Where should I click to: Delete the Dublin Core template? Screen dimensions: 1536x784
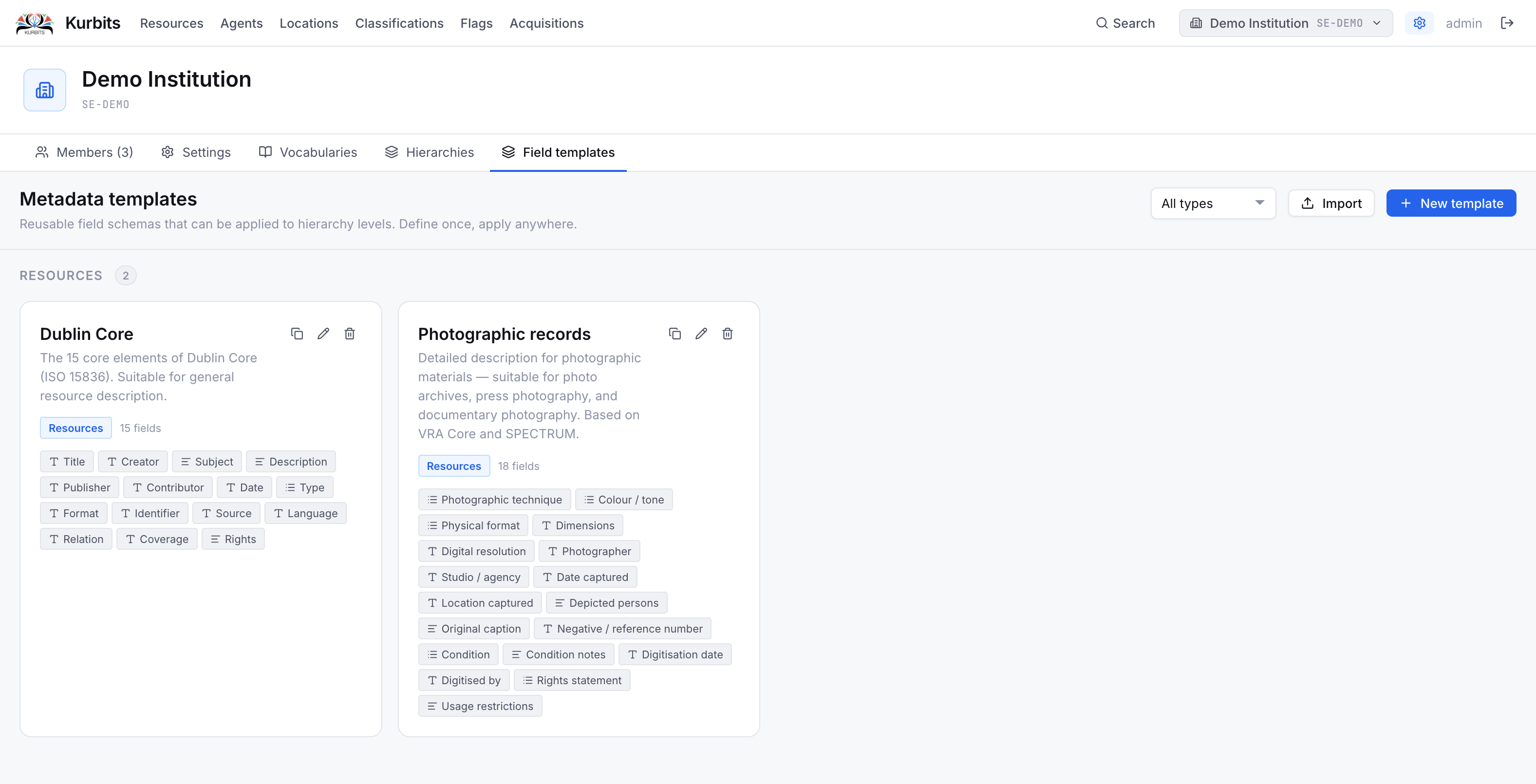pyautogui.click(x=350, y=334)
